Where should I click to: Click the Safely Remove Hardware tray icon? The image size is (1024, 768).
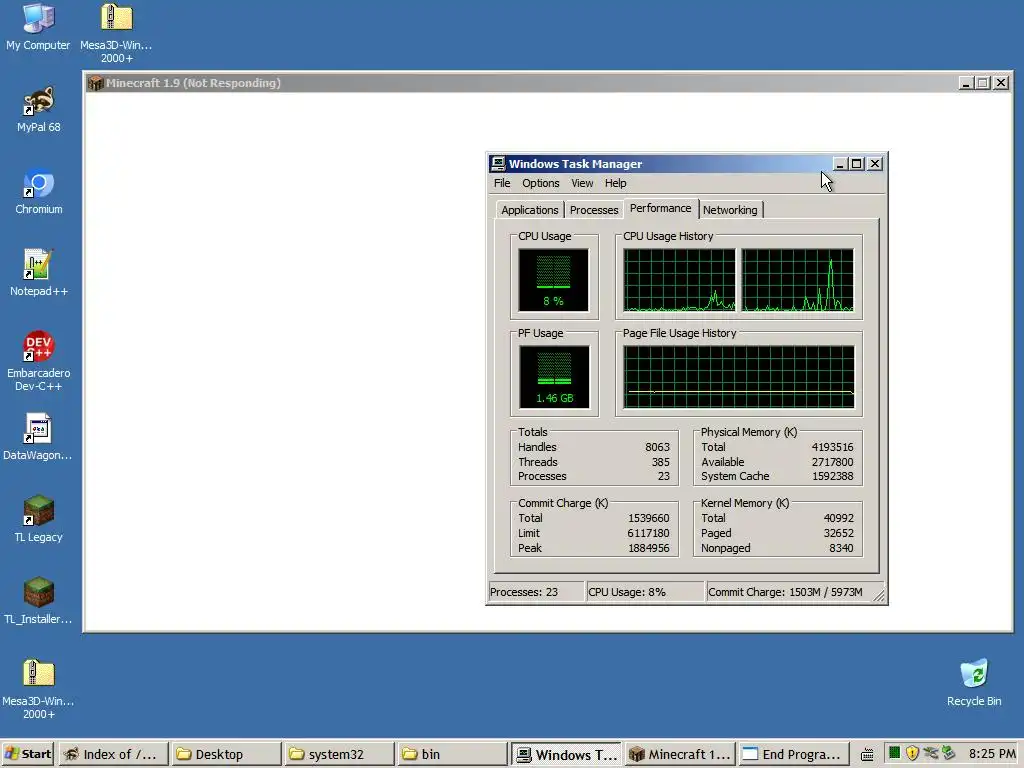tap(948, 753)
